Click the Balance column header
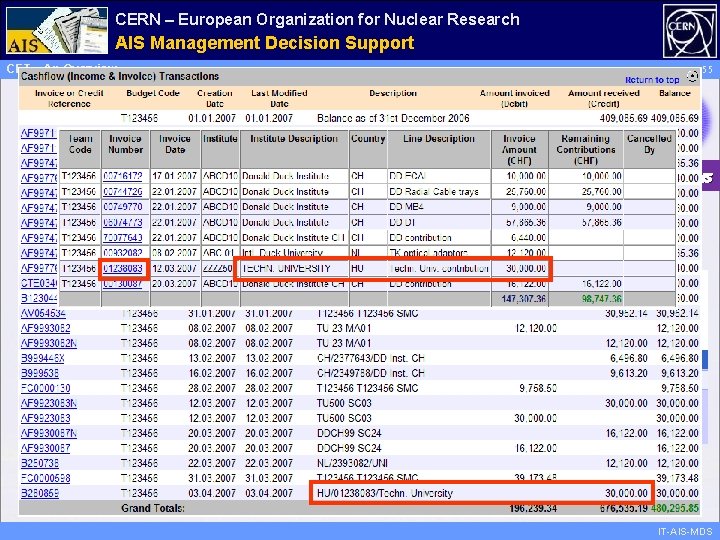 (x=675, y=93)
